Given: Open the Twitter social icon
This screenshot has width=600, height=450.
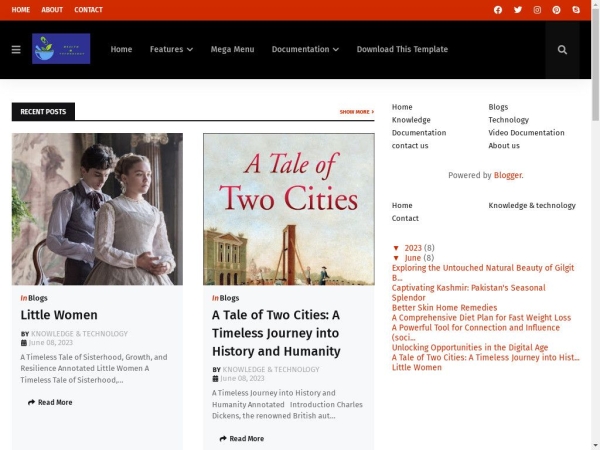Looking at the screenshot, I should click(x=517, y=10).
